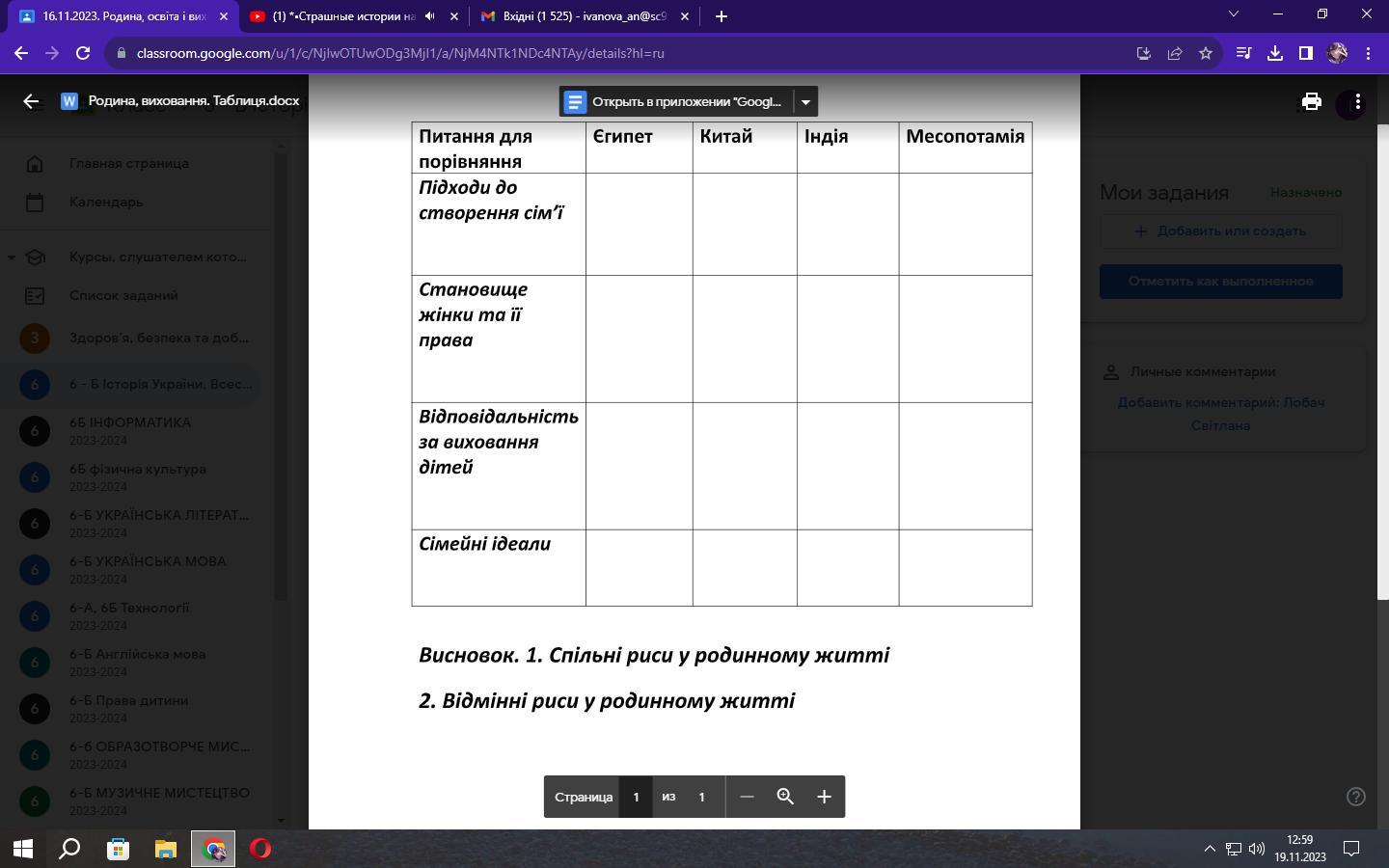Bookmark this page with the star icon

point(1206,53)
